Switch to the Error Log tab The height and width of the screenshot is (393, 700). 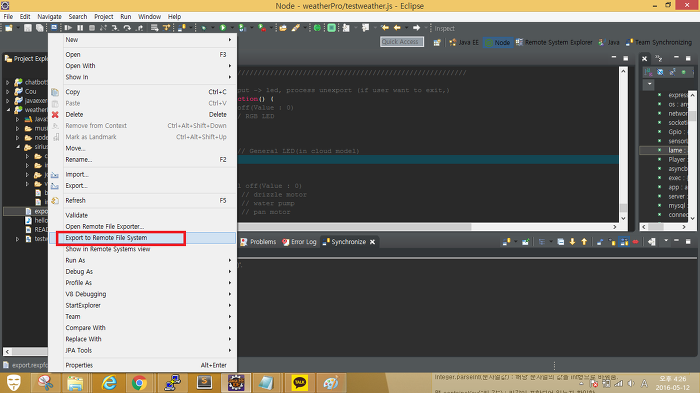[x=299, y=242]
